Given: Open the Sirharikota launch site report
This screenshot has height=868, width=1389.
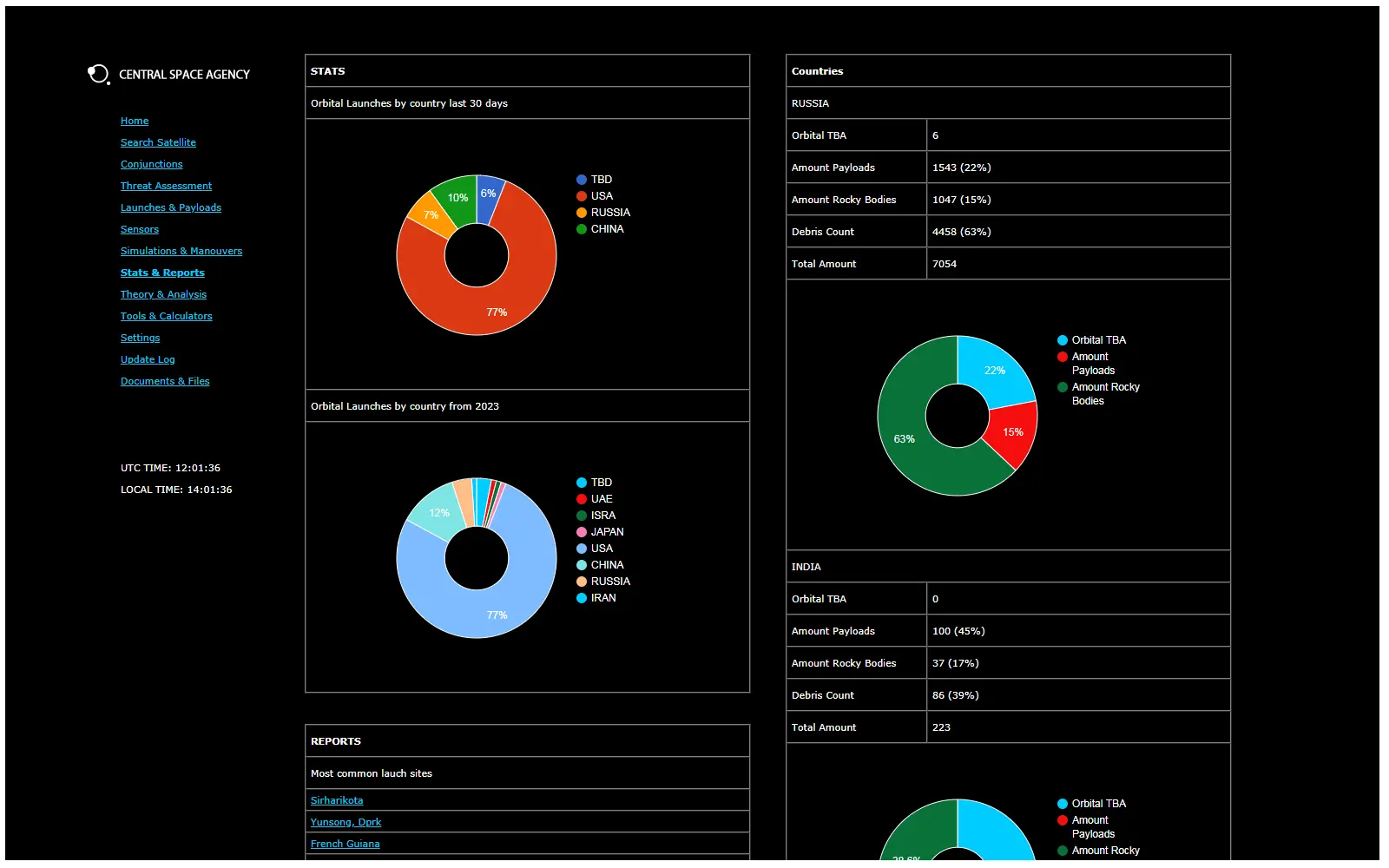Looking at the screenshot, I should [x=337, y=799].
